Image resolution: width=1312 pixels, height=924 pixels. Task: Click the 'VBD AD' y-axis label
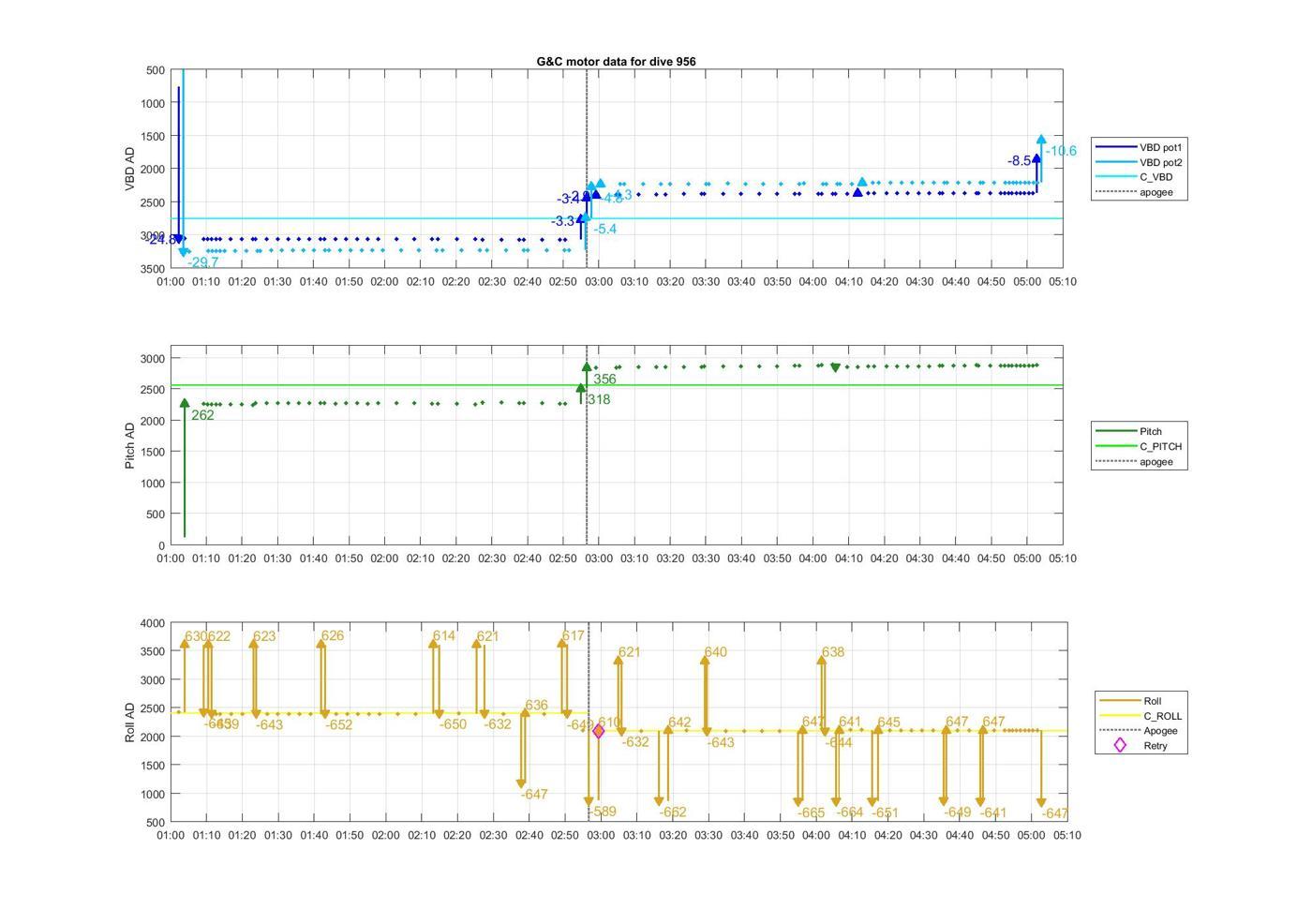tap(130, 169)
